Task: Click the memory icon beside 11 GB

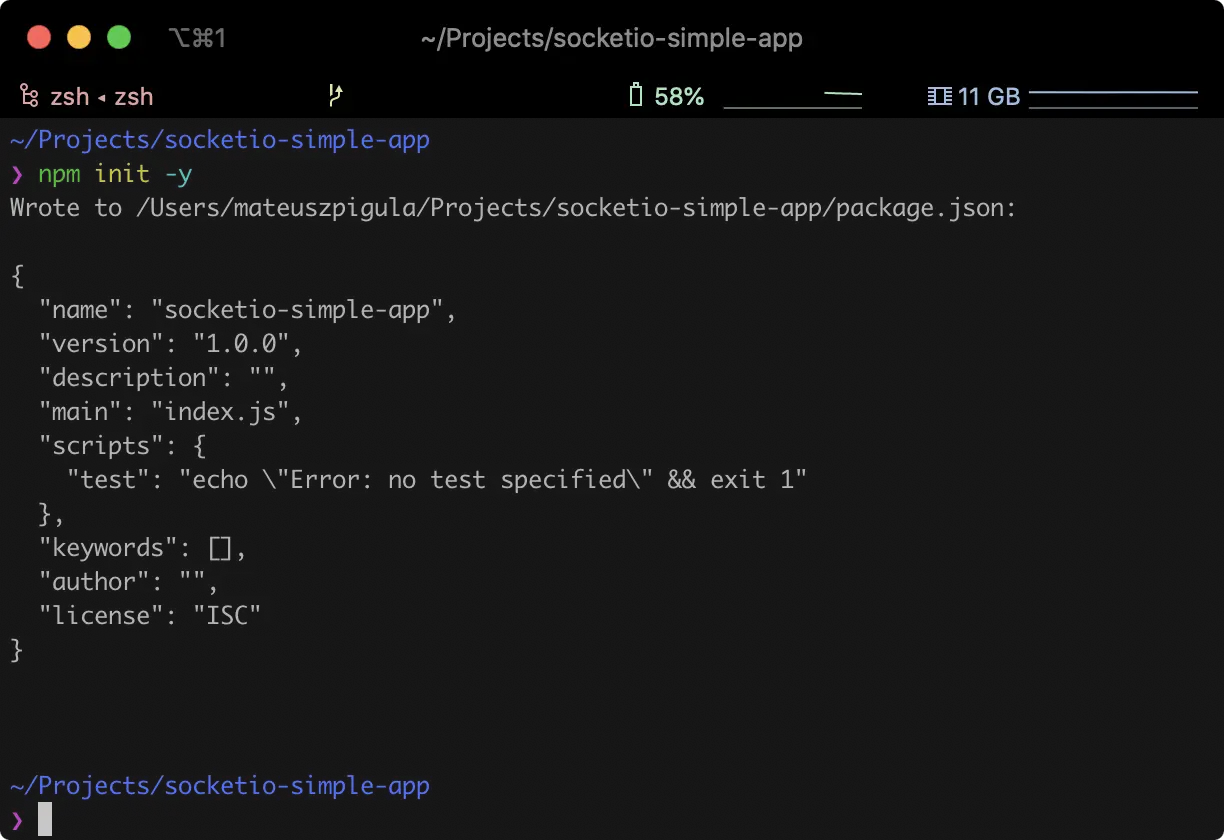Action: tap(938, 96)
